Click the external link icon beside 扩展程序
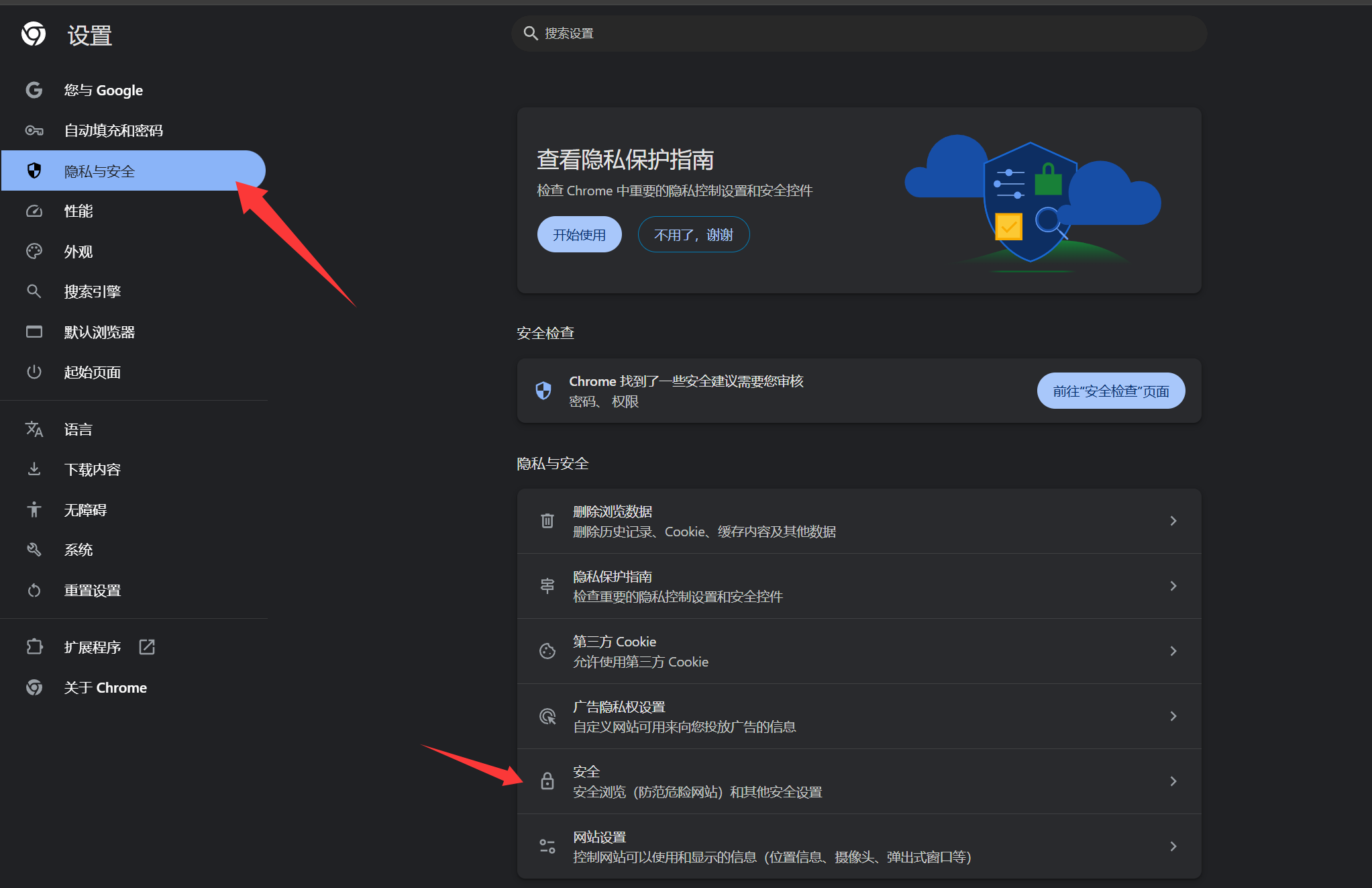 coord(147,646)
